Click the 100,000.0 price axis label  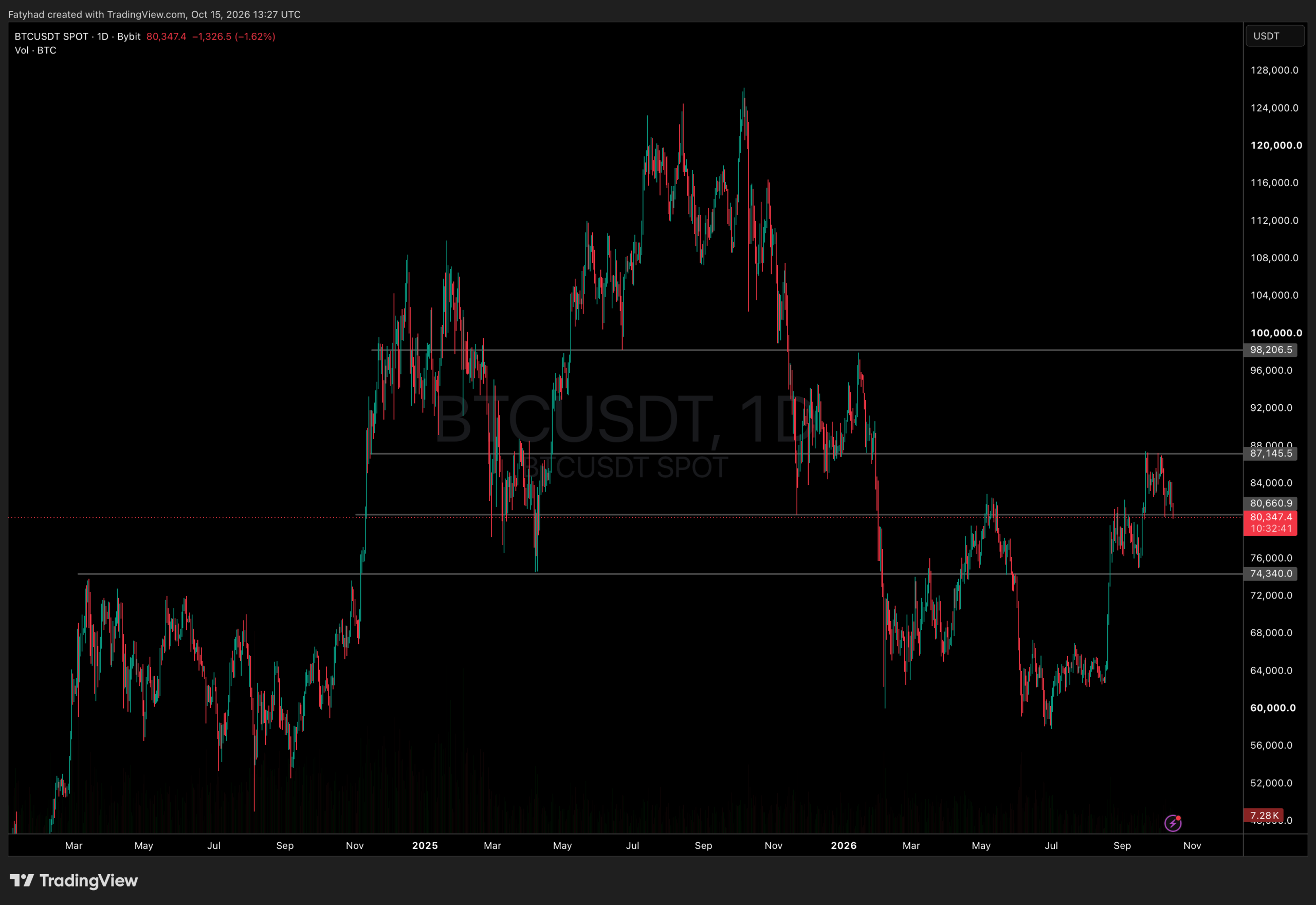click(1276, 333)
